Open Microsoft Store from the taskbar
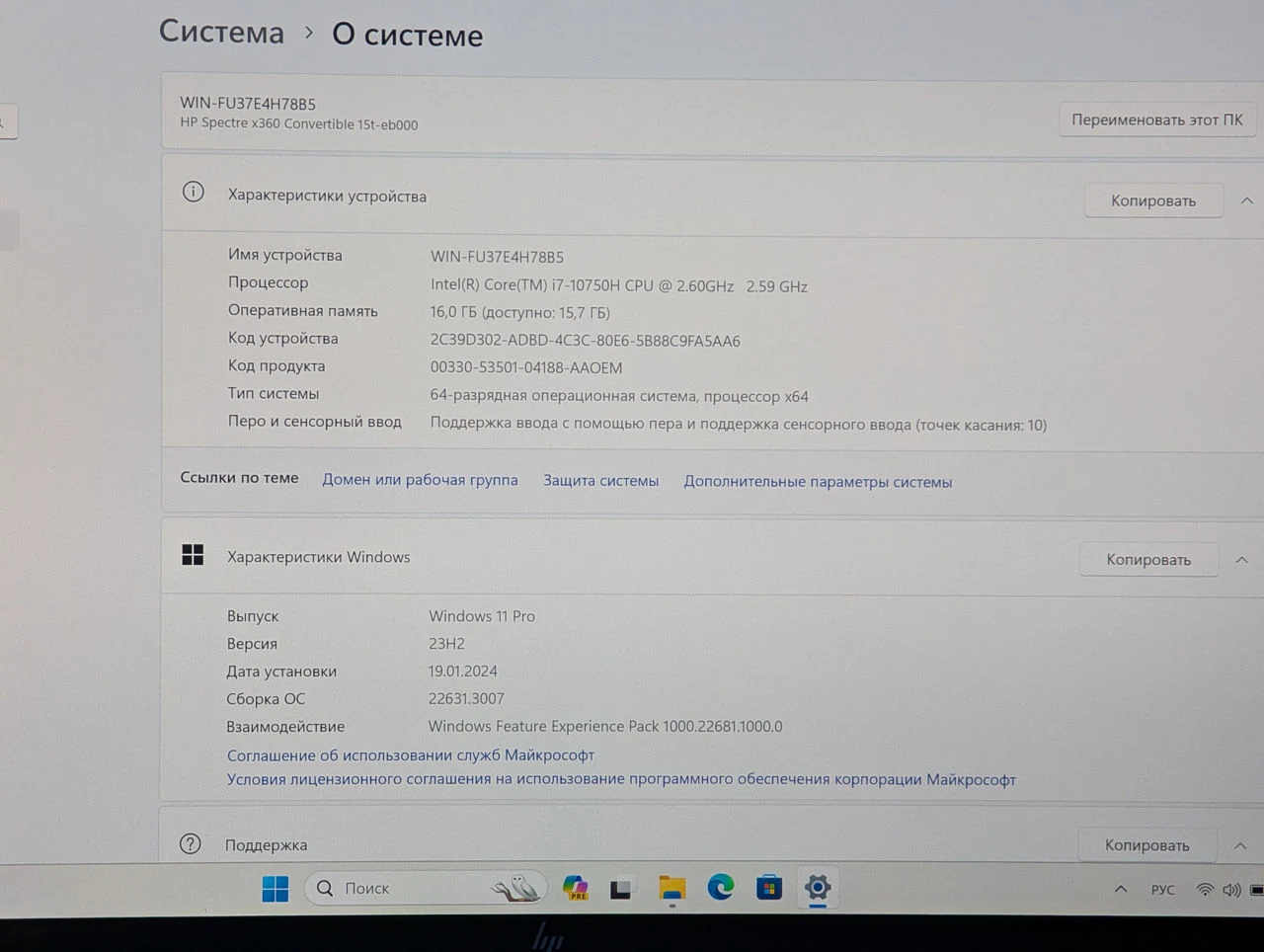This screenshot has width=1264, height=952. click(769, 888)
